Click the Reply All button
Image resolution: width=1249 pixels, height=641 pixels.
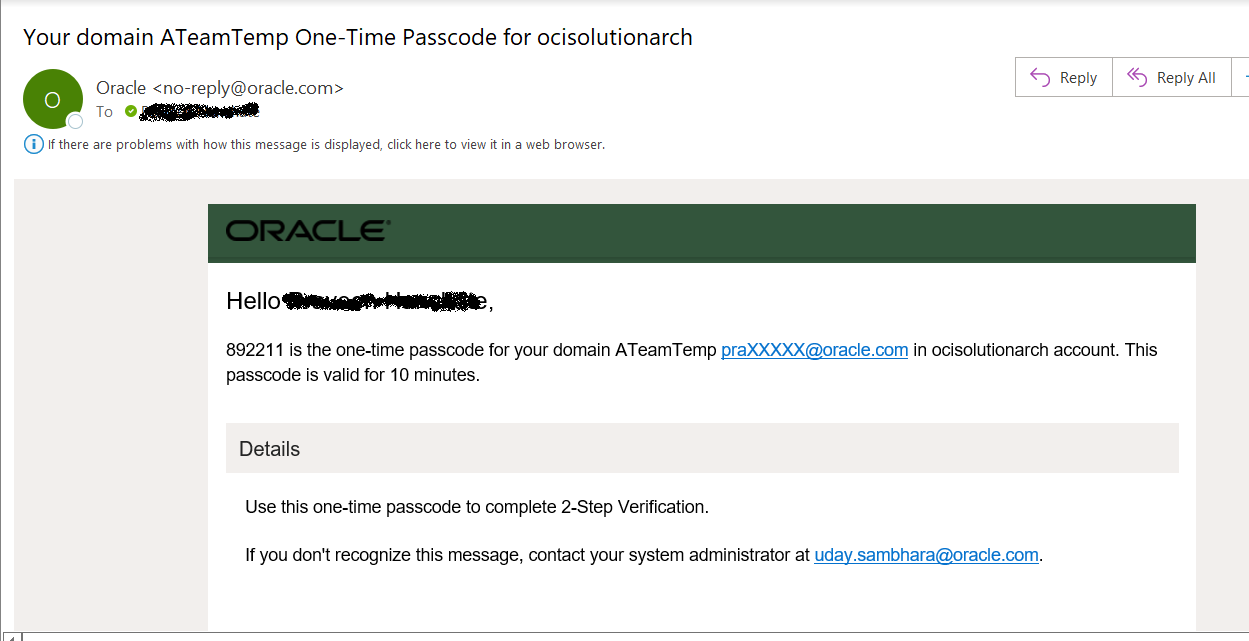coord(1172,78)
